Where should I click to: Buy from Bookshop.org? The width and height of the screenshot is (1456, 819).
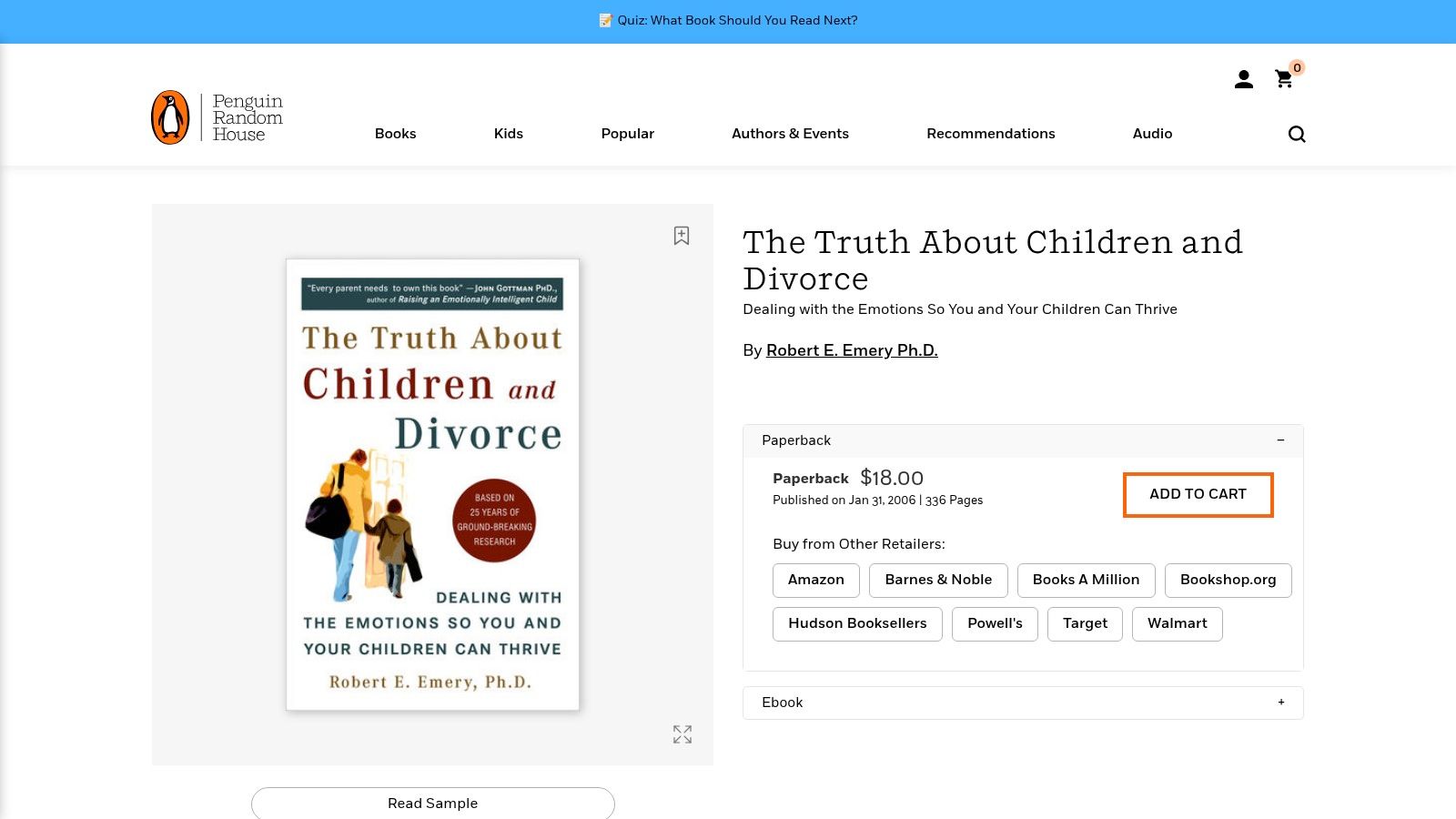(x=1228, y=580)
